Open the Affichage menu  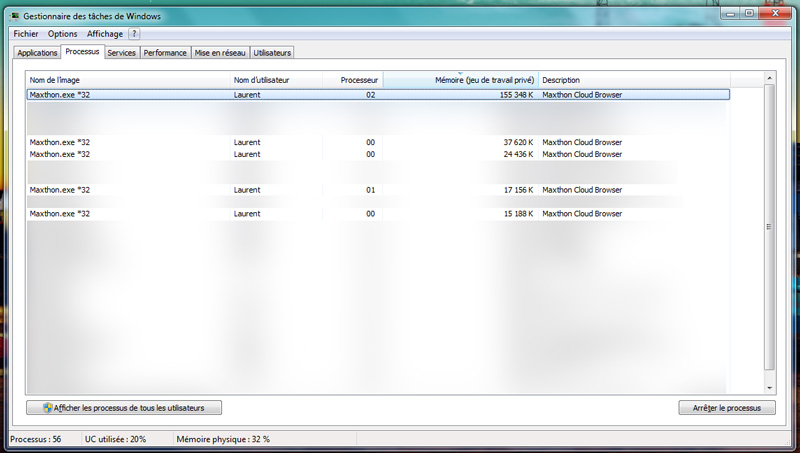[x=105, y=34]
